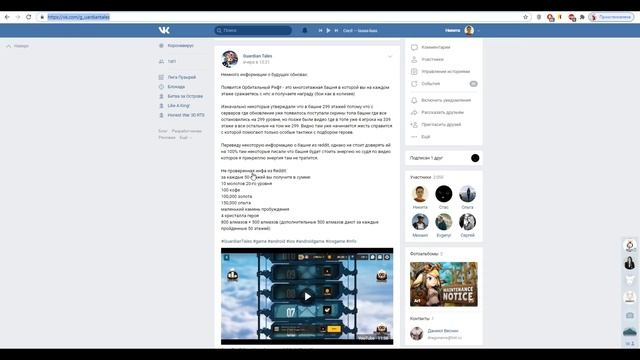Image resolution: width=640 pixels, height=360 pixels.
Task: Skip to next track in VK header
Action: 336,30
